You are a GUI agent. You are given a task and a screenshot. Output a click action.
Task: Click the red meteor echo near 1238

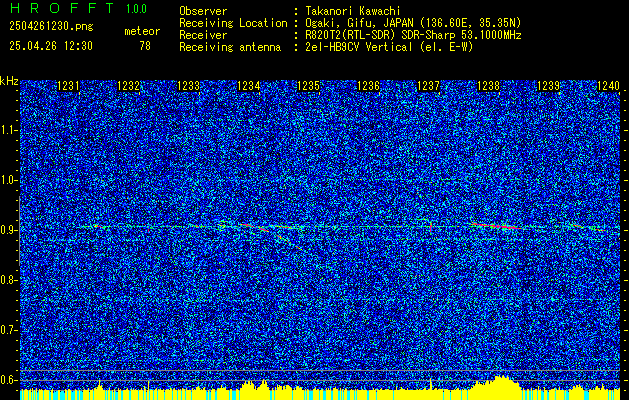(x=497, y=226)
